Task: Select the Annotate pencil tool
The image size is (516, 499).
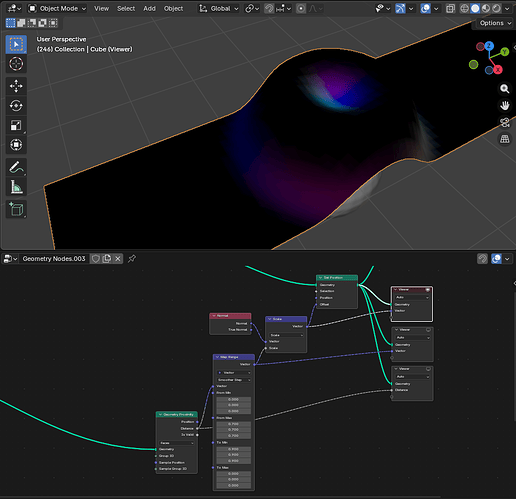Action: tap(16, 167)
